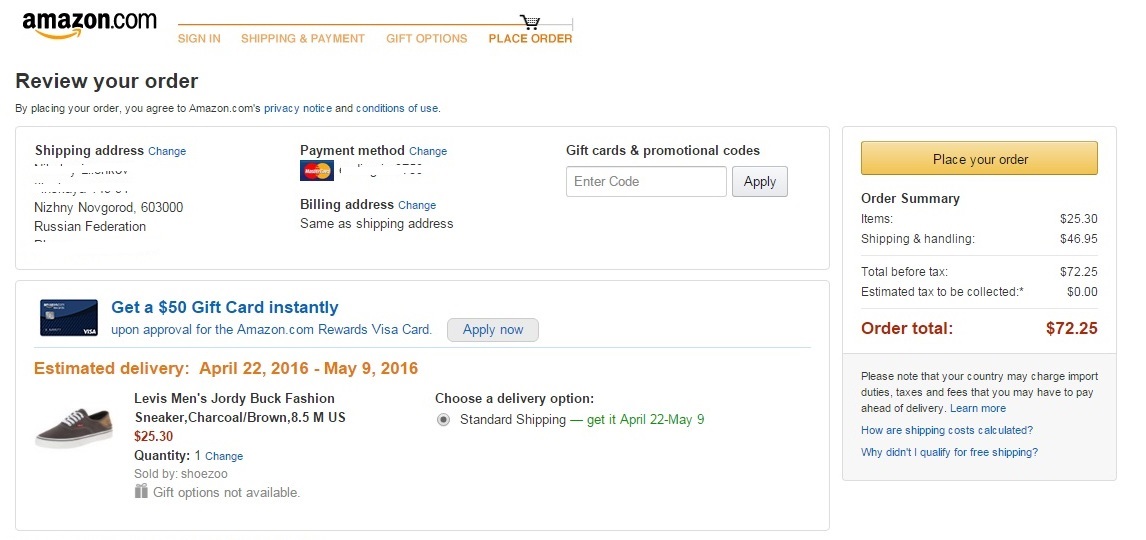
Task: Apply the entered promotional code
Action: 760,182
